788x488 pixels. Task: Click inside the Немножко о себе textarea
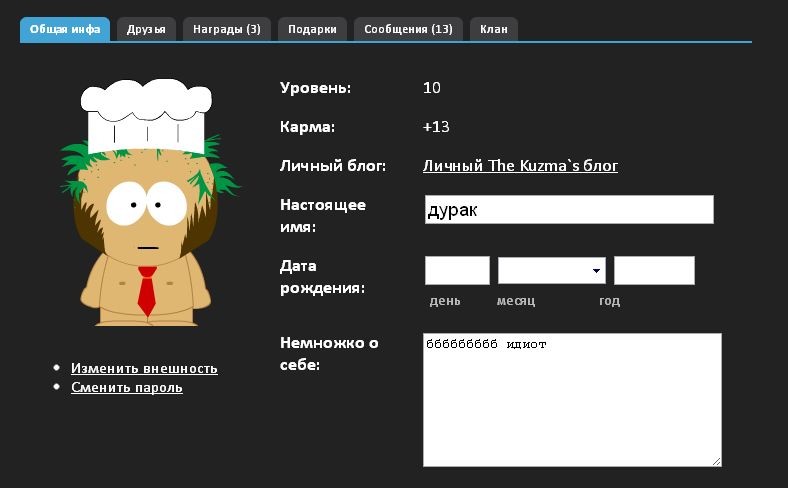(x=572, y=400)
